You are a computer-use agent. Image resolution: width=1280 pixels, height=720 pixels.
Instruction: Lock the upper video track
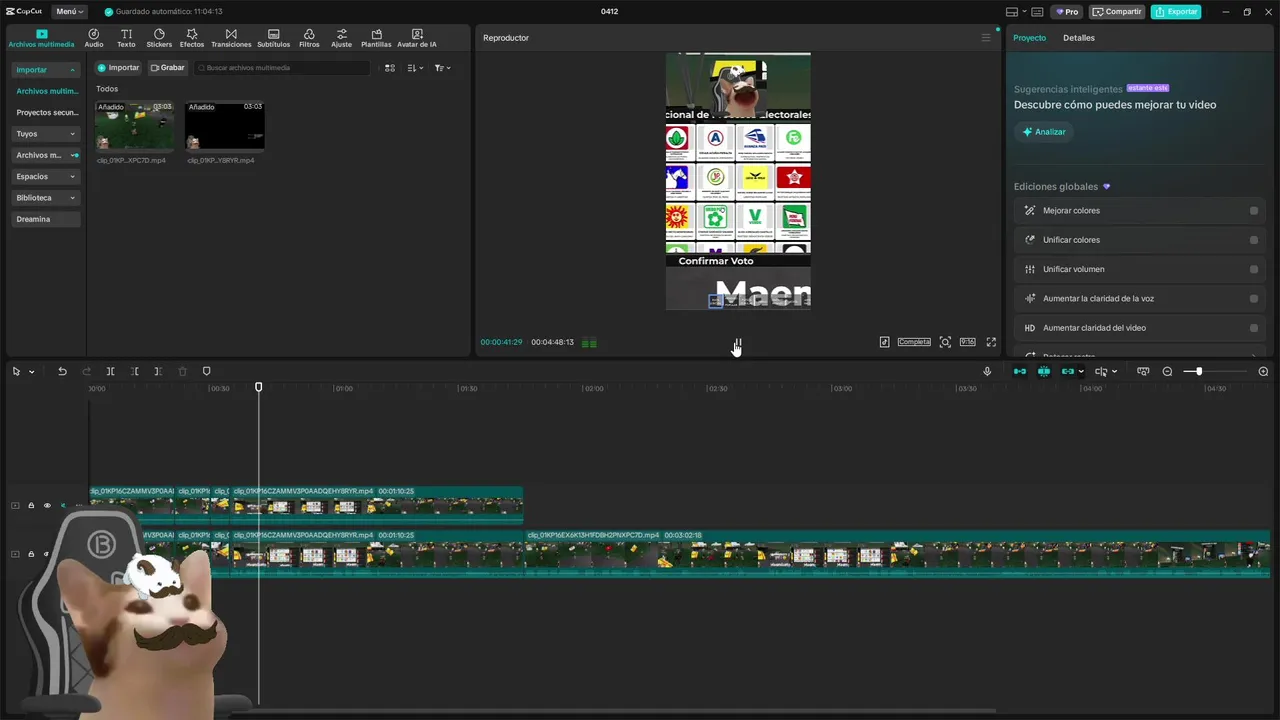point(31,506)
